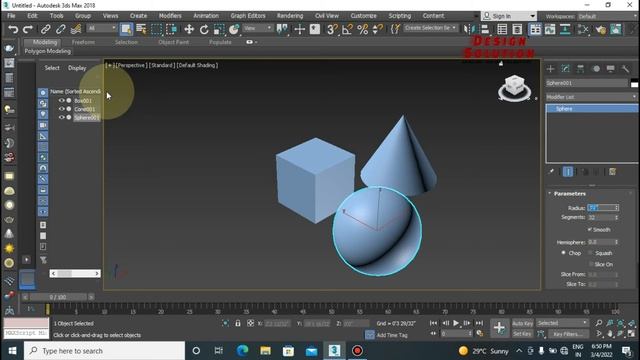Activate the Select and Link tool
The image size is (640, 360).
45,29
